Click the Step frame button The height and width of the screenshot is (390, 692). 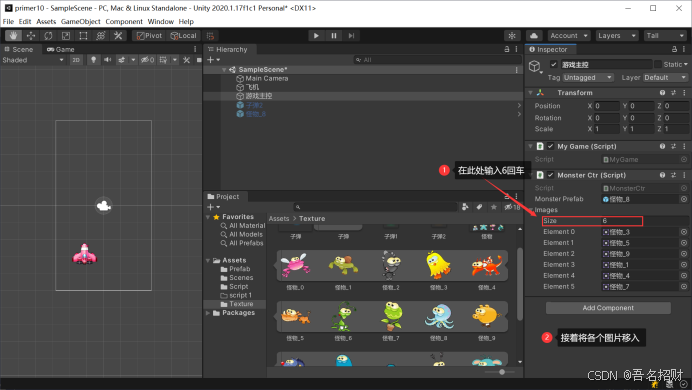(351, 36)
